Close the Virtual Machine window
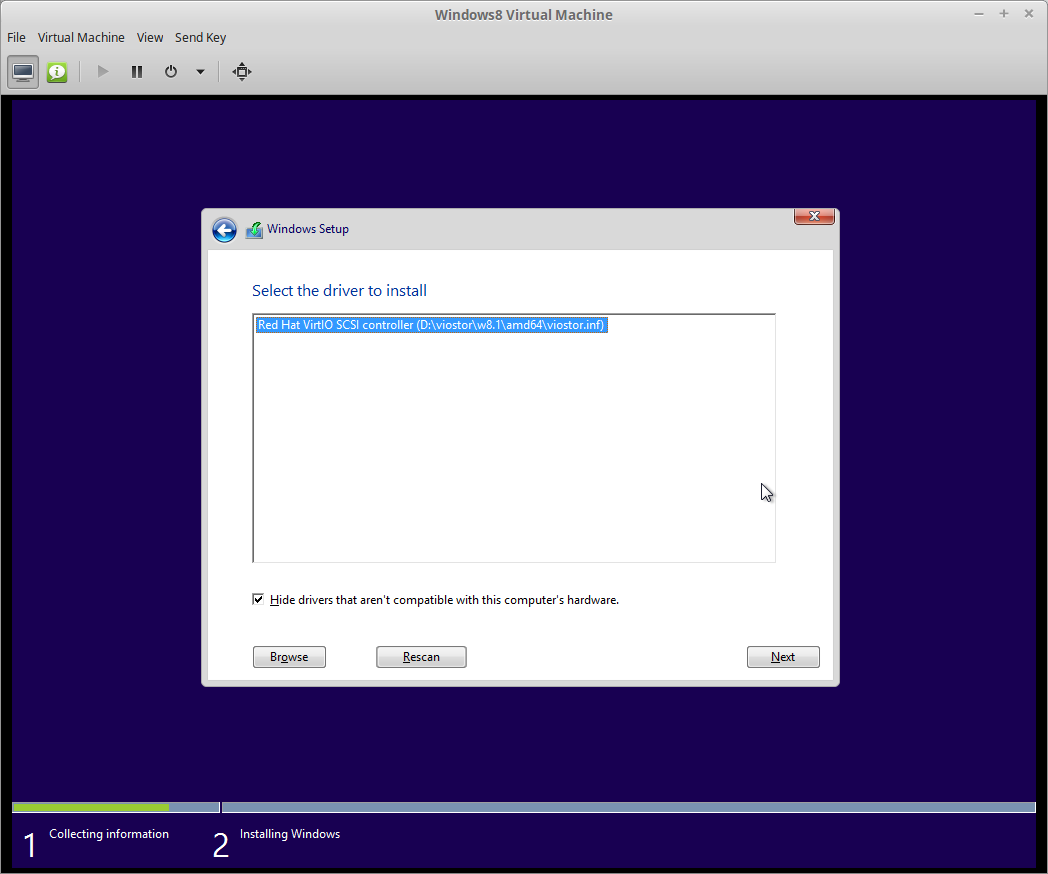This screenshot has width=1048, height=874. (1029, 14)
